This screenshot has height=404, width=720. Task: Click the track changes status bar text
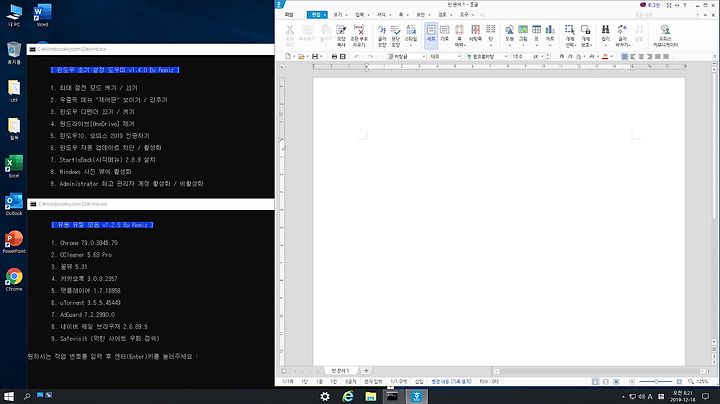point(451,382)
